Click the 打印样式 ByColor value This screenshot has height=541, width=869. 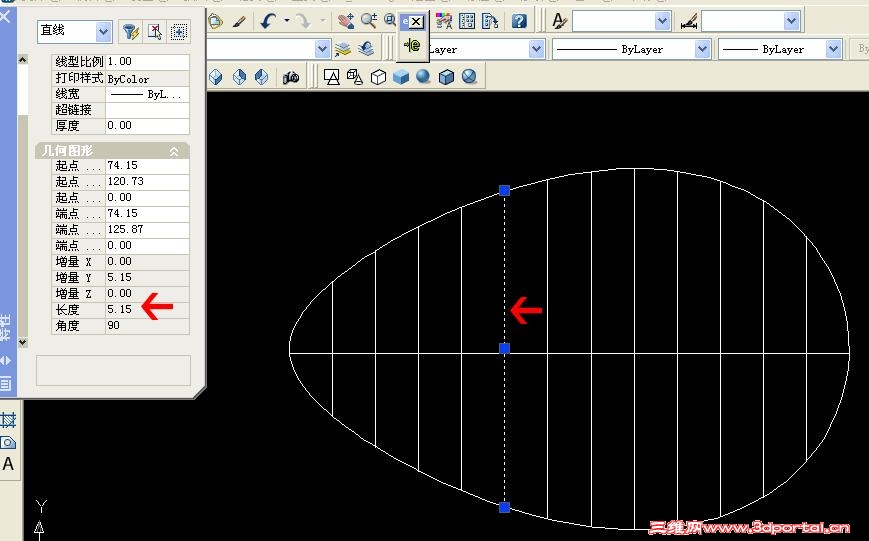pyautogui.click(x=147, y=78)
